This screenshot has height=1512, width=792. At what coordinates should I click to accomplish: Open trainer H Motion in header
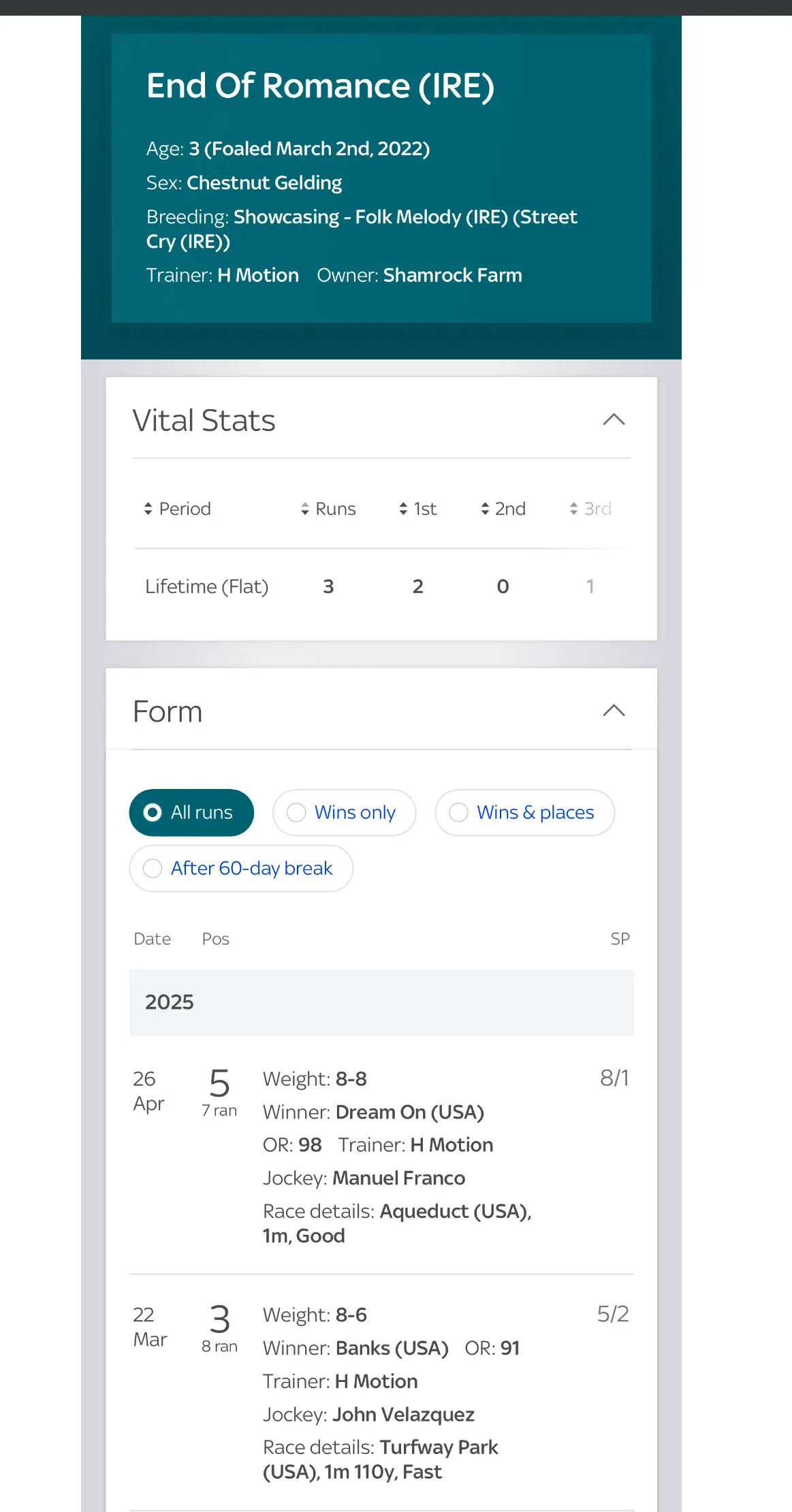(x=258, y=275)
